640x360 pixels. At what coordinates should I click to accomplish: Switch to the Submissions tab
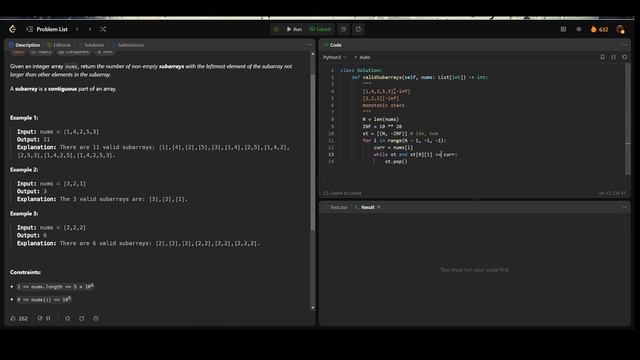point(128,45)
